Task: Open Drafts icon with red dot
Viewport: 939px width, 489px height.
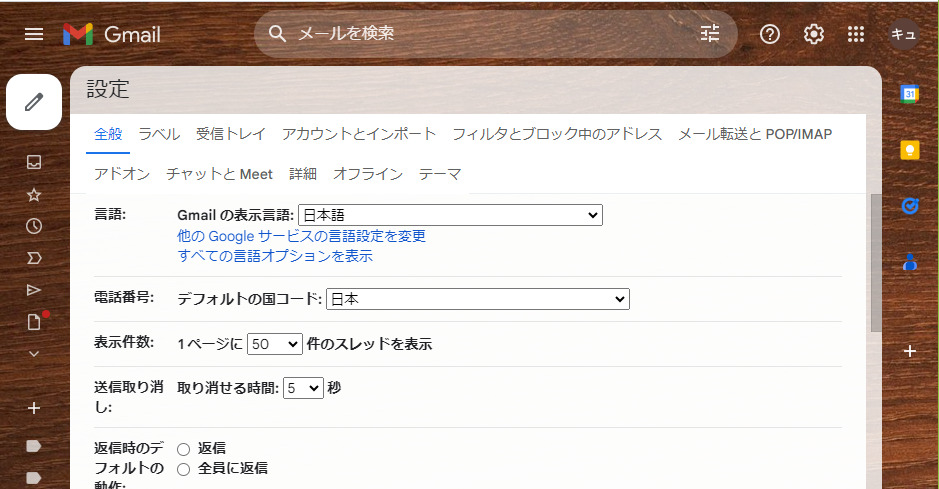Action: click(35, 321)
